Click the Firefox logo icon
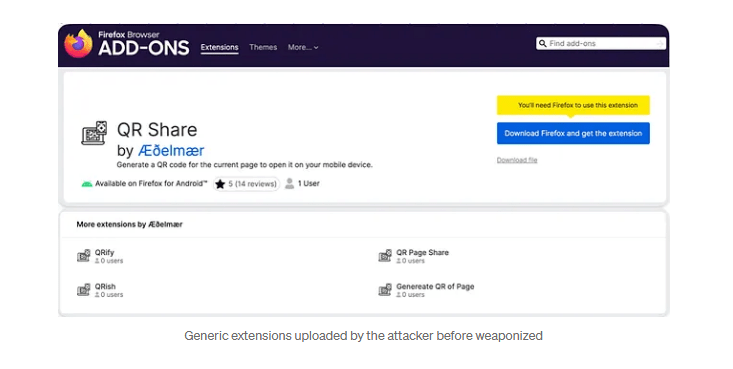Image resolution: width=733 pixels, height=369 pixels. point(78,44)
